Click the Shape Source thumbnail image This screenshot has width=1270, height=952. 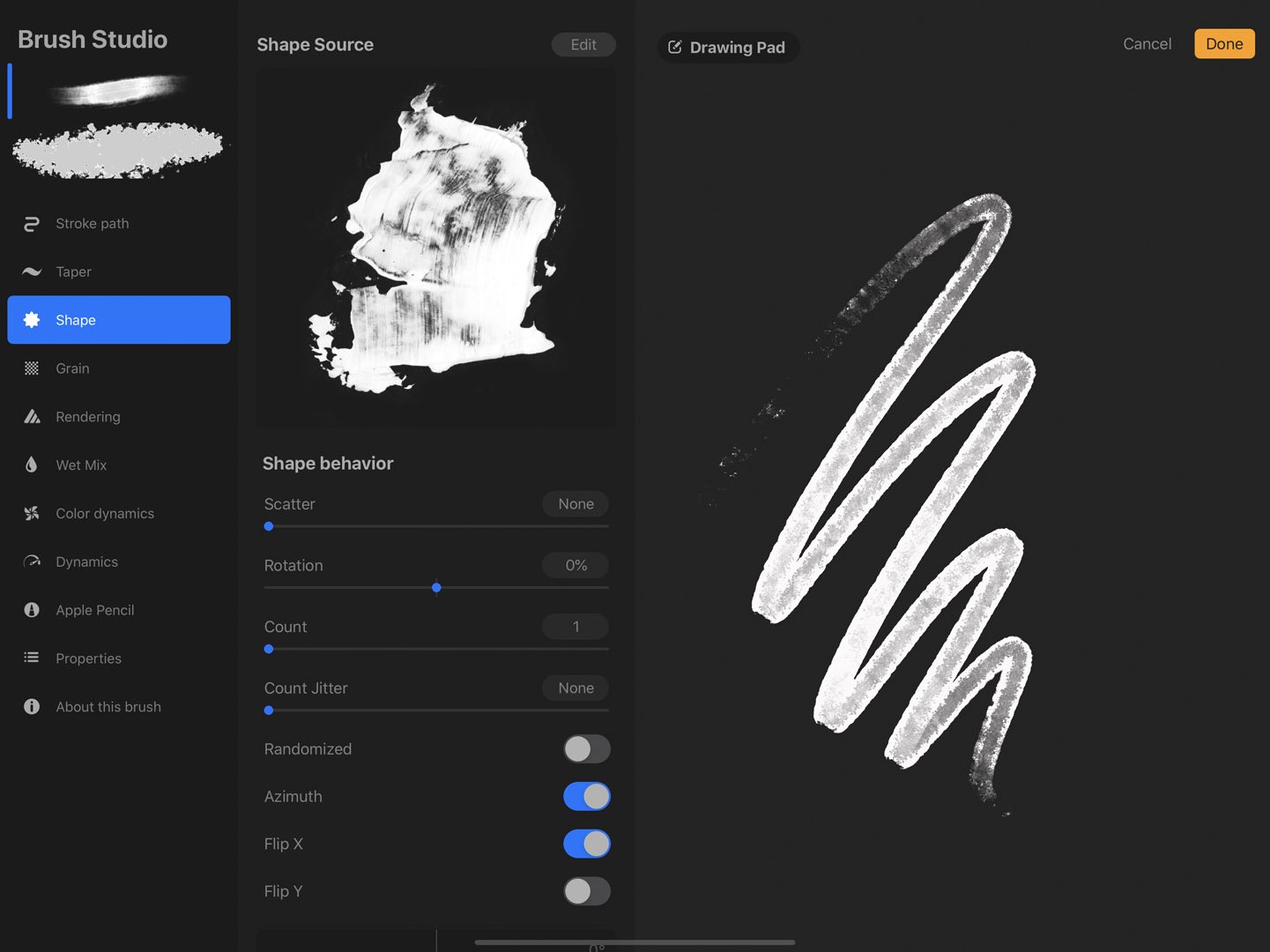[x=435, y=247]
